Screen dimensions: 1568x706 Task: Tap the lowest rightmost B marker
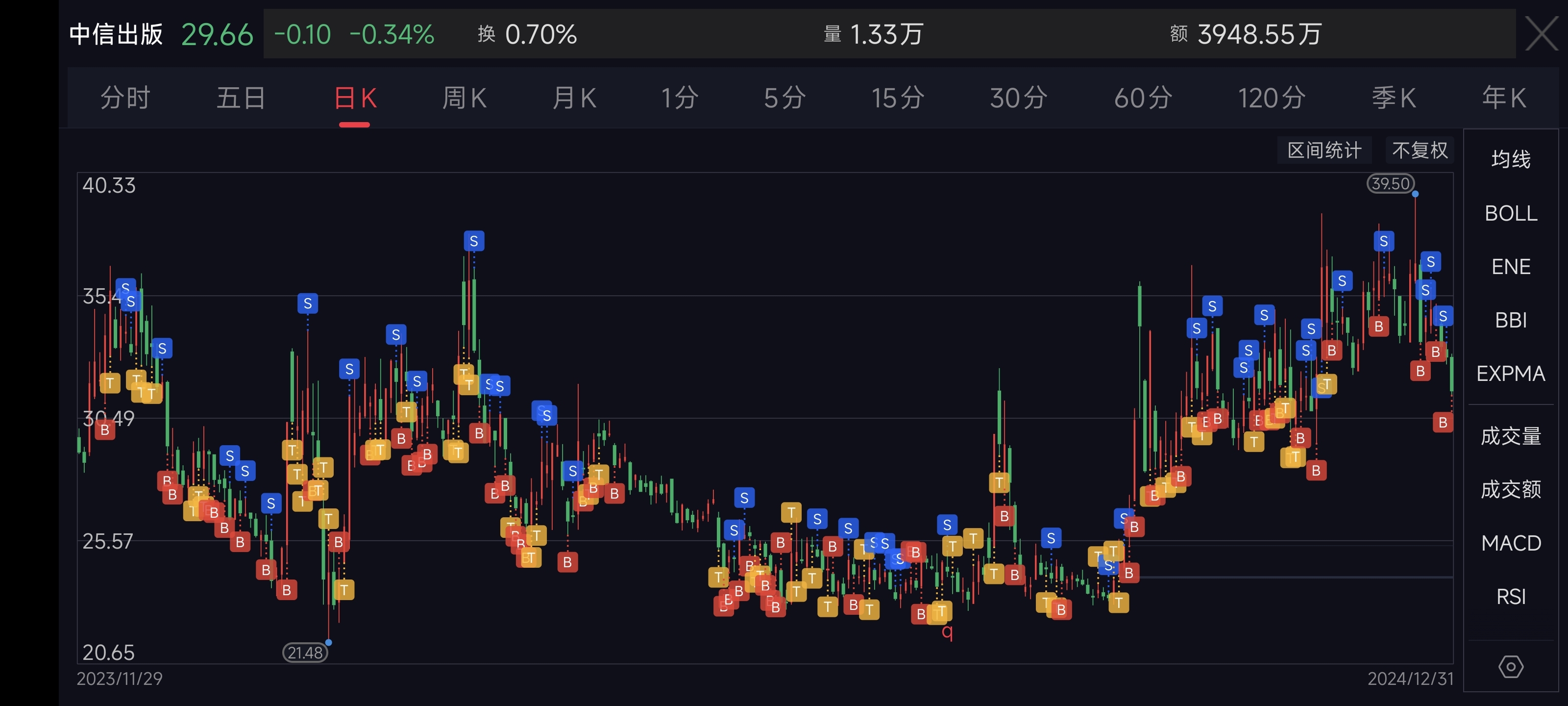point(1442,422)
